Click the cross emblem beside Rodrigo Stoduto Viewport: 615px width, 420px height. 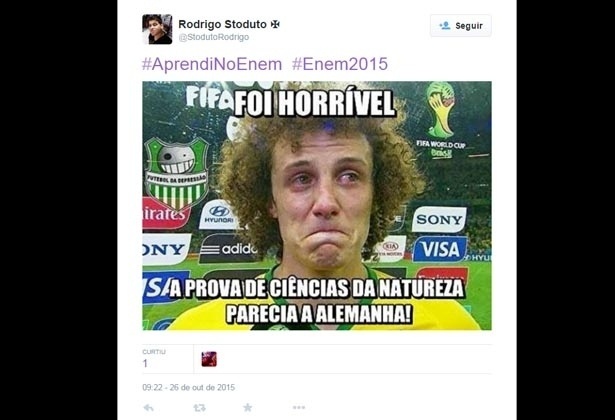(276, 24)
